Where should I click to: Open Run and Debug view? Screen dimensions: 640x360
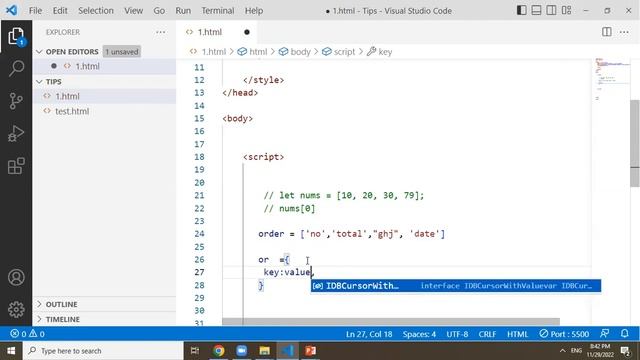(16, 133)
